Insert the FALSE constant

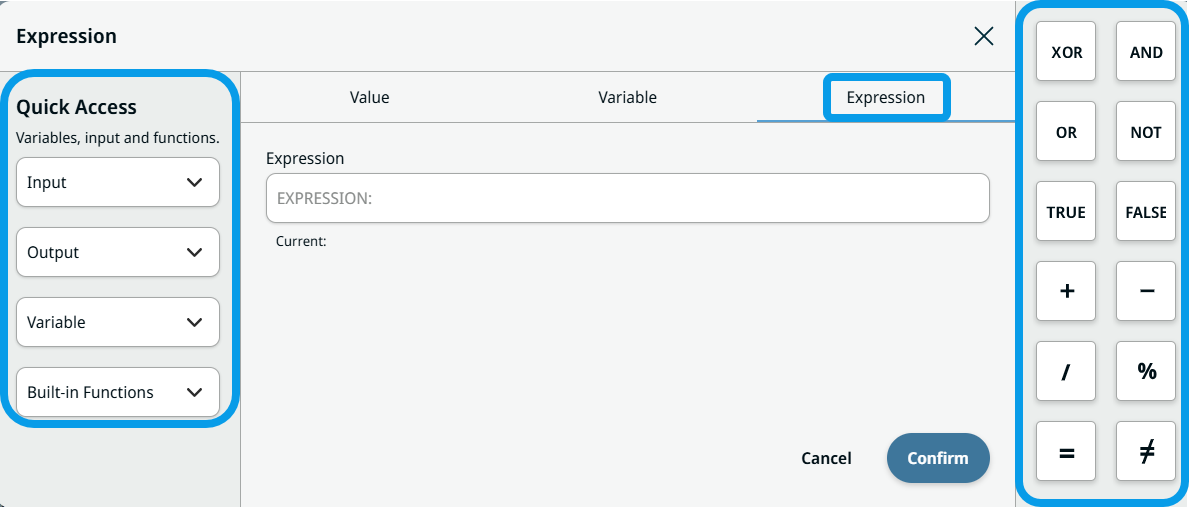[1146, 212]
